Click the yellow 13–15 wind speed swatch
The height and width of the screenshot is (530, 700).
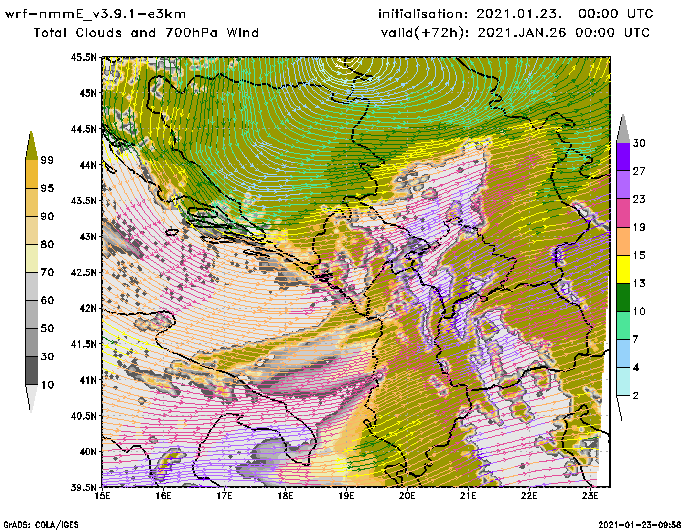(623, 269)
